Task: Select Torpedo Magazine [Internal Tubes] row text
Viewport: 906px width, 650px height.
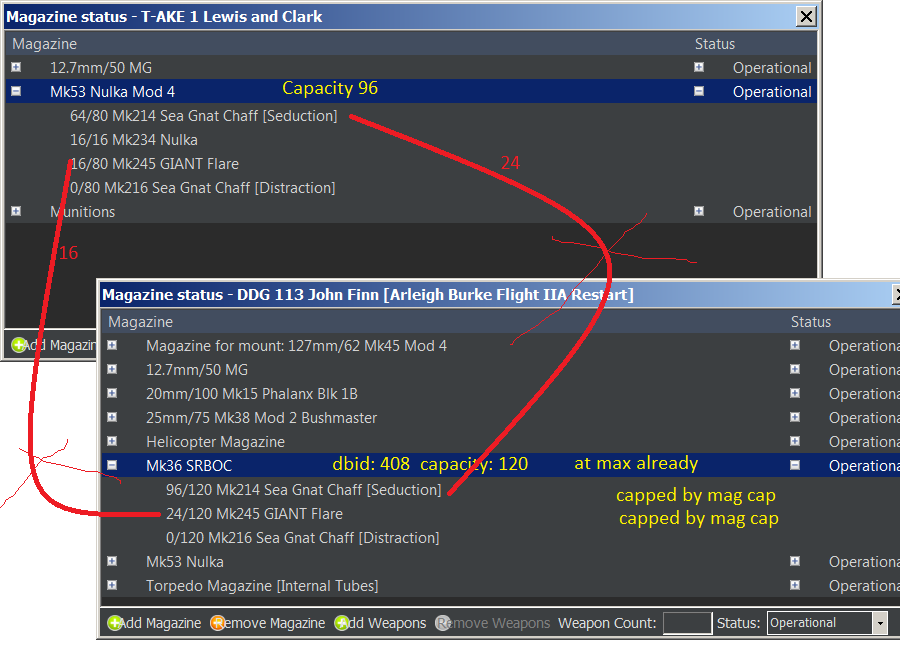Action: [x=262, y=585]
